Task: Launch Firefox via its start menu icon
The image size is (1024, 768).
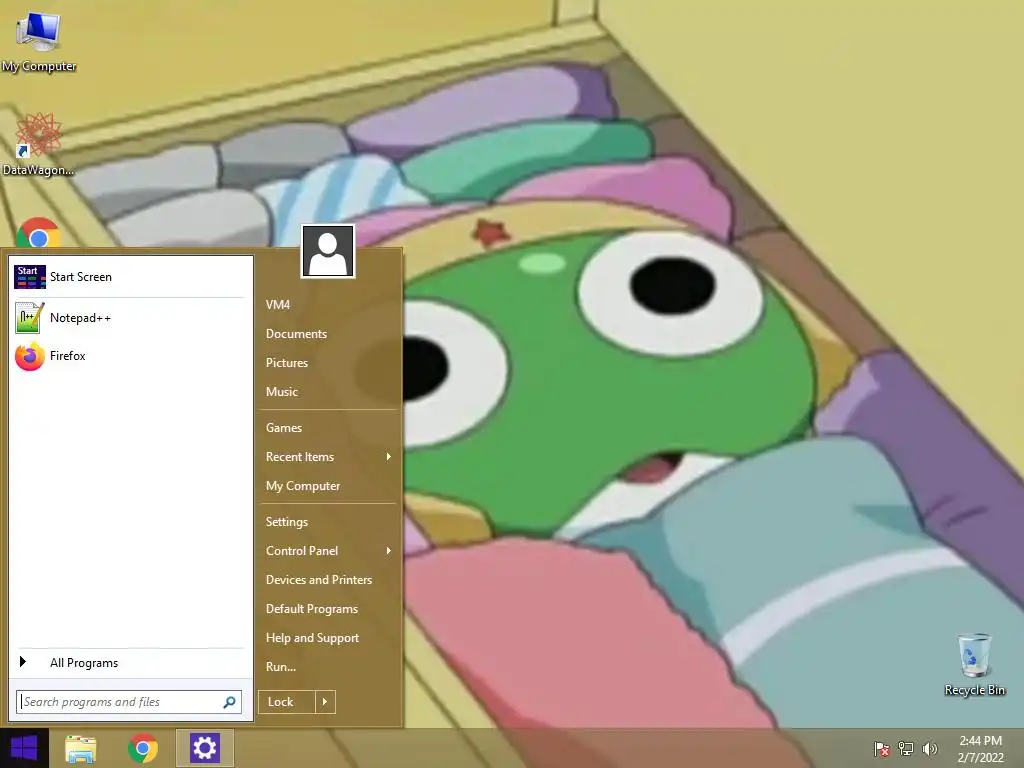Action: 29,356
